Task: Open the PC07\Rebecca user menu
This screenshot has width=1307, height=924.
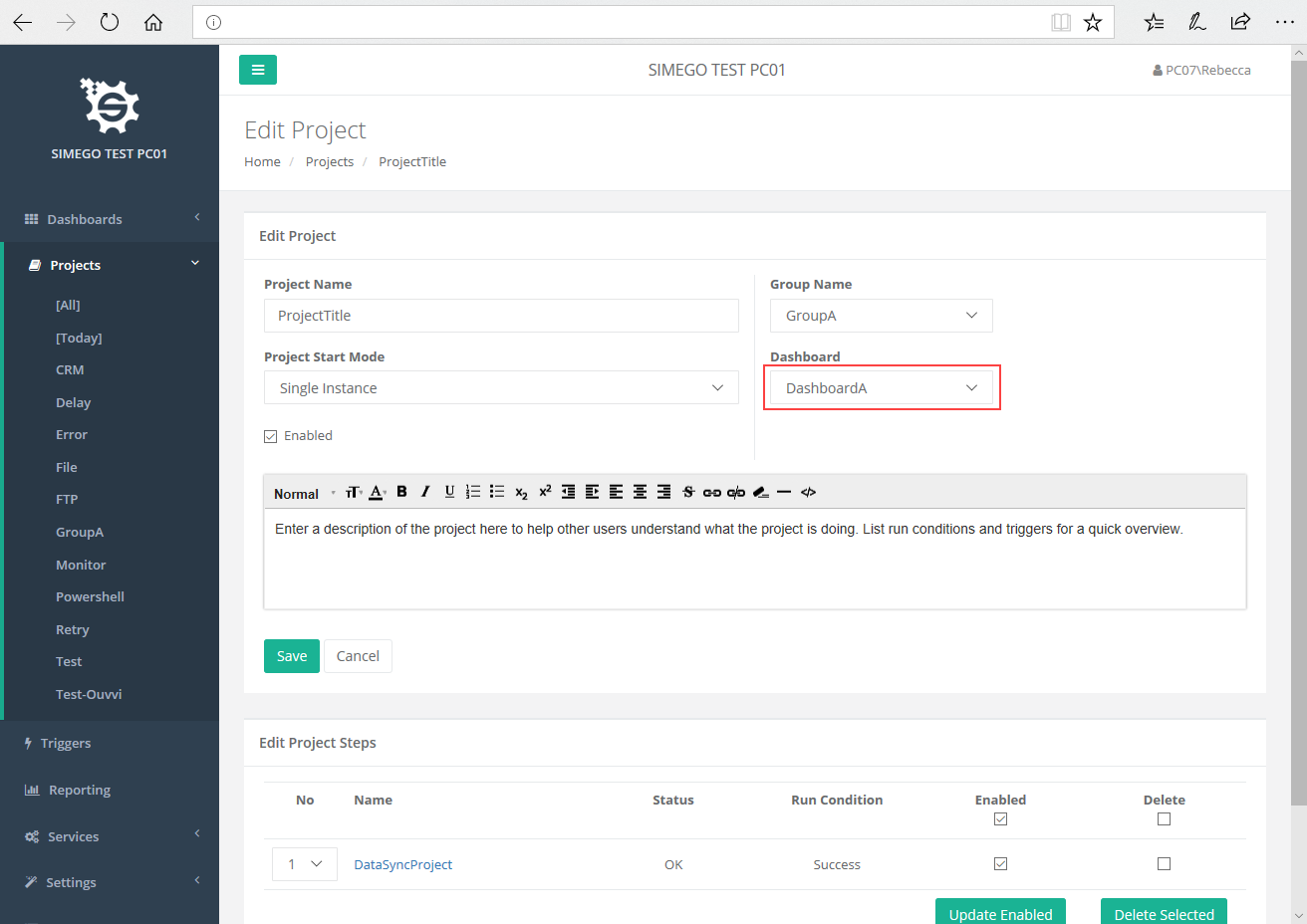Action: click(x=1201, y=70)
